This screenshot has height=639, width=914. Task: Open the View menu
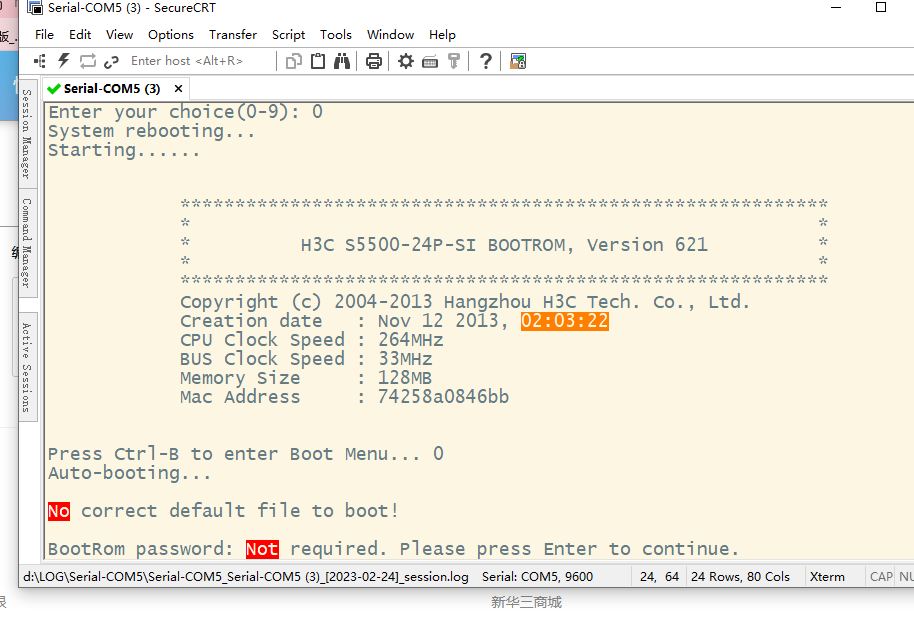coord(119,34)
